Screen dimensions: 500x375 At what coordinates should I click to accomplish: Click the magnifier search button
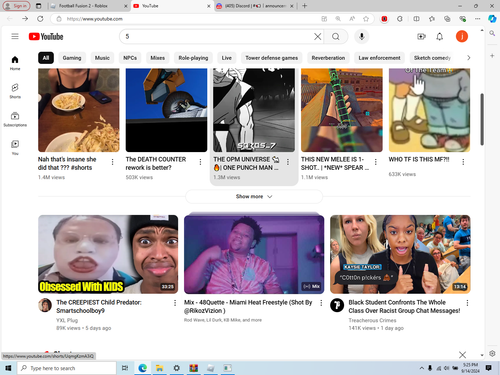point(336,36)
